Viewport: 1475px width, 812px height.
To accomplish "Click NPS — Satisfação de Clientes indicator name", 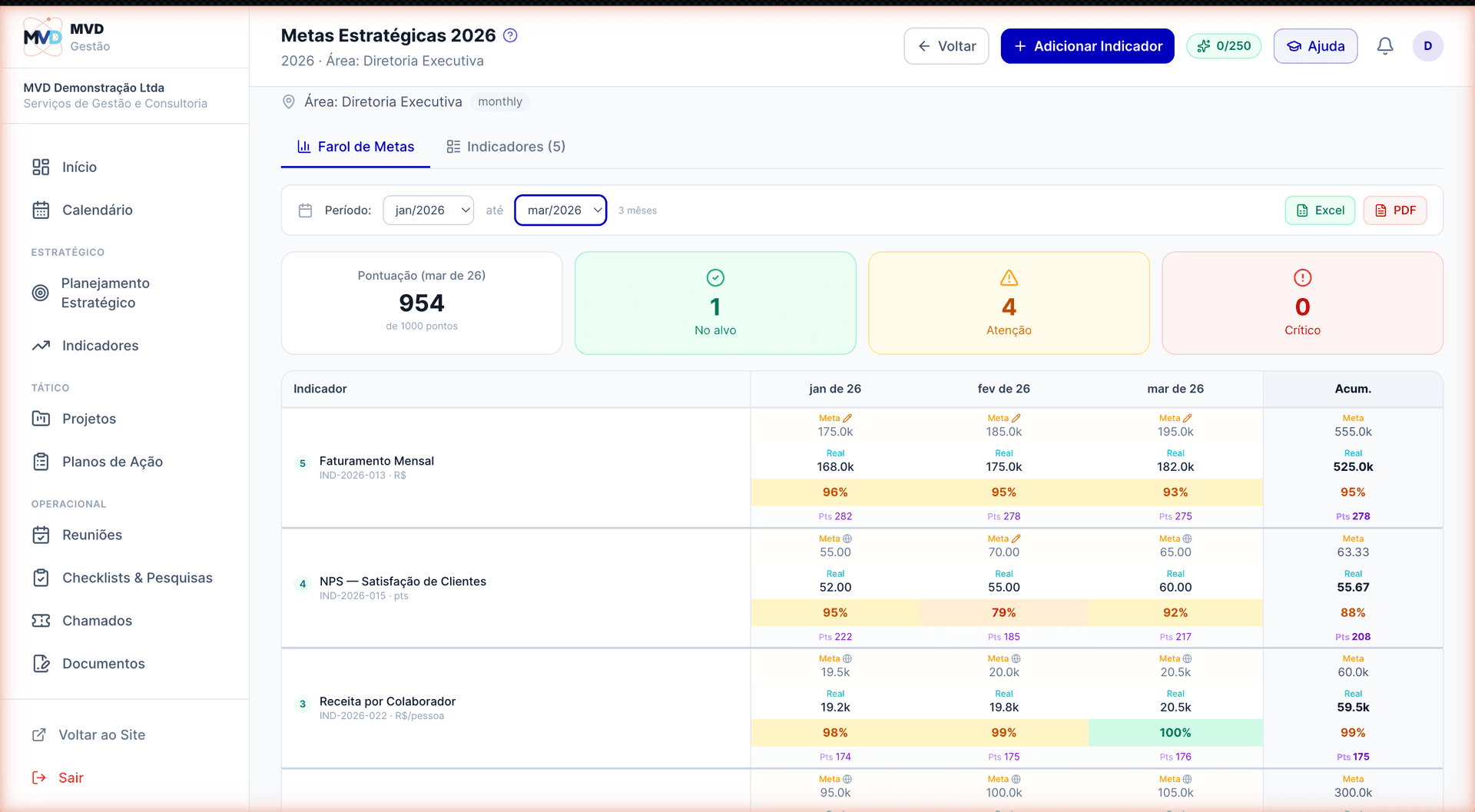I will coord(403,582).
